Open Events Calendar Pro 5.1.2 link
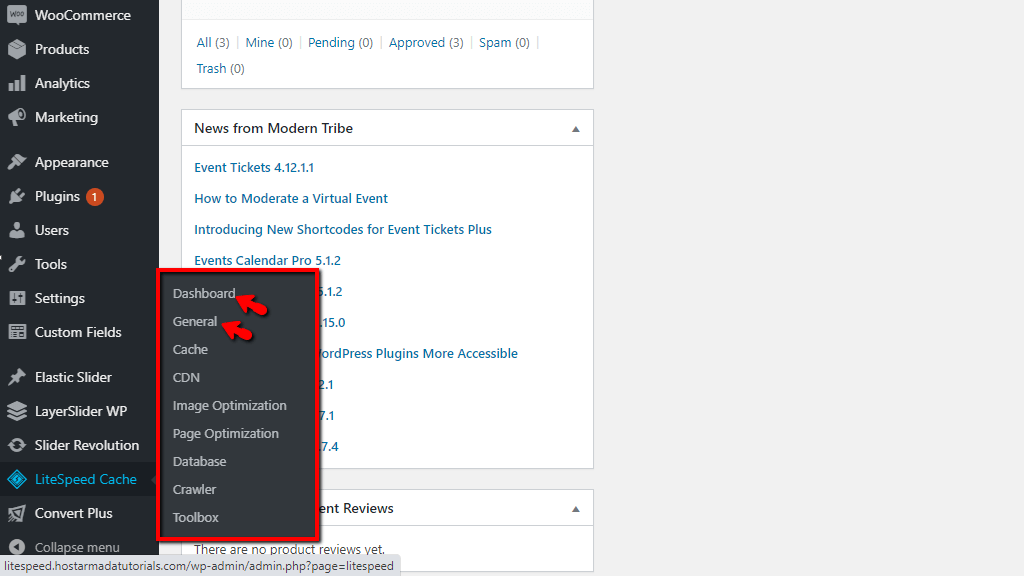 (x=267, y=261)
